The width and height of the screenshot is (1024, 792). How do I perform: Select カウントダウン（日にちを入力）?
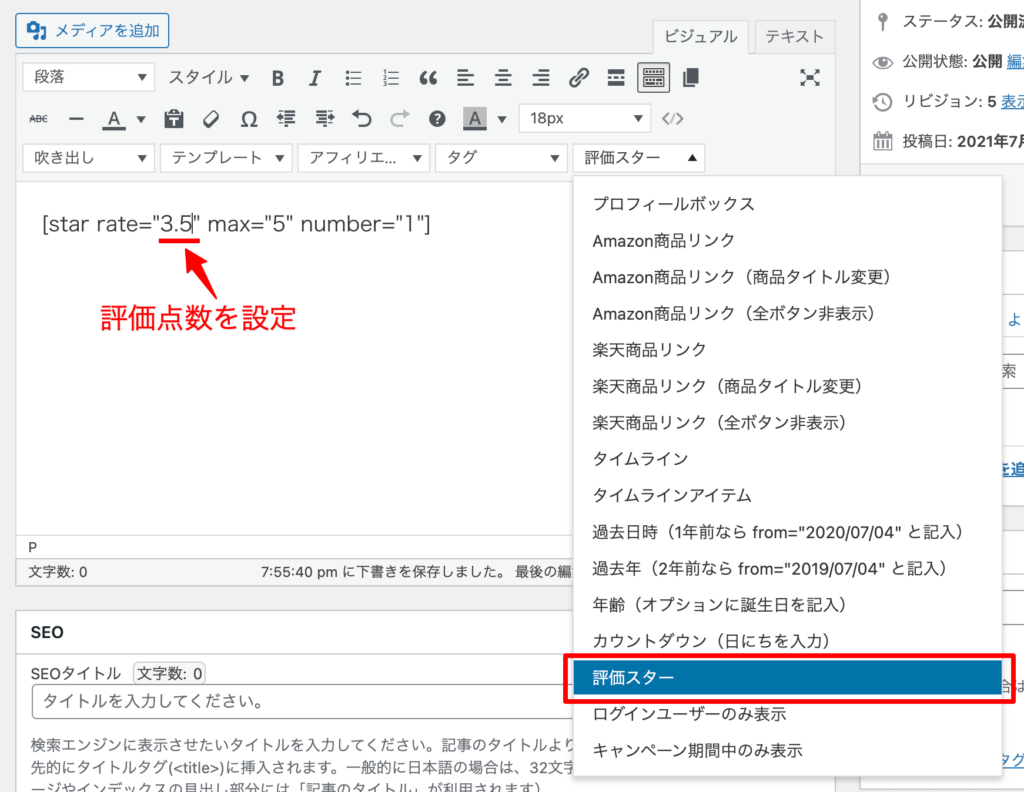(788, 641)
